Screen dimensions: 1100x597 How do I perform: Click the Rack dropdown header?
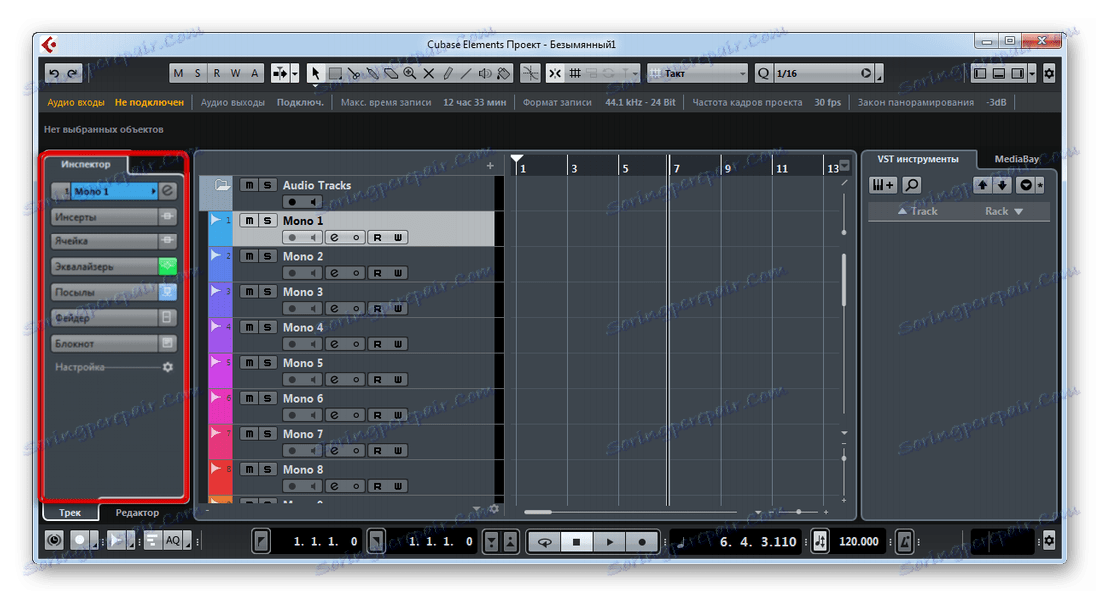(1004, 211)
